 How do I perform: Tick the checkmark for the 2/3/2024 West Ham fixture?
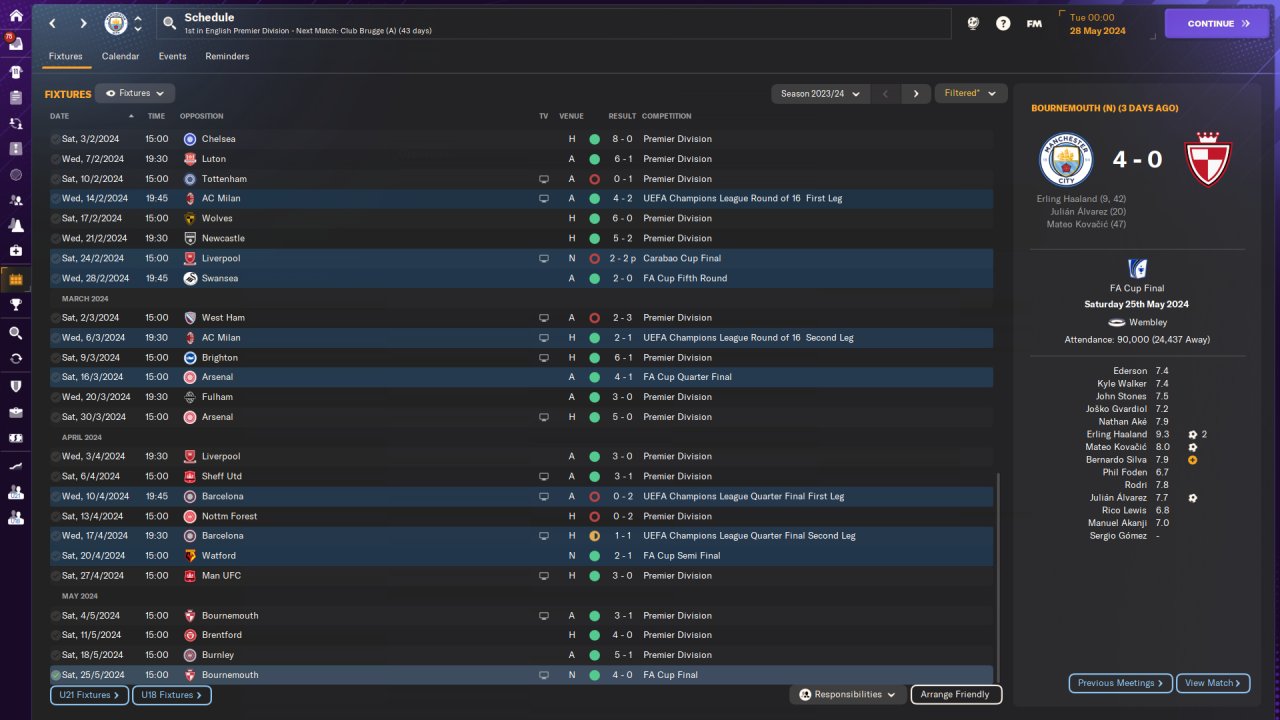(x=56, y=318)
